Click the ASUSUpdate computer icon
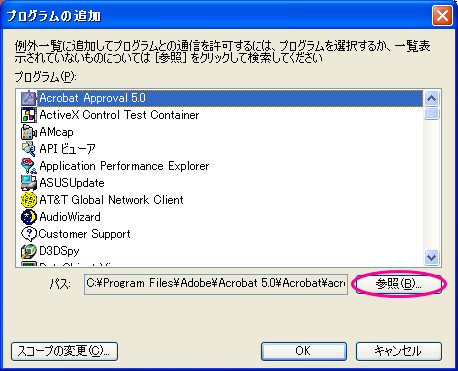This screenshot has height=371, width=458. pyautogui.click(x=29, y=183)
